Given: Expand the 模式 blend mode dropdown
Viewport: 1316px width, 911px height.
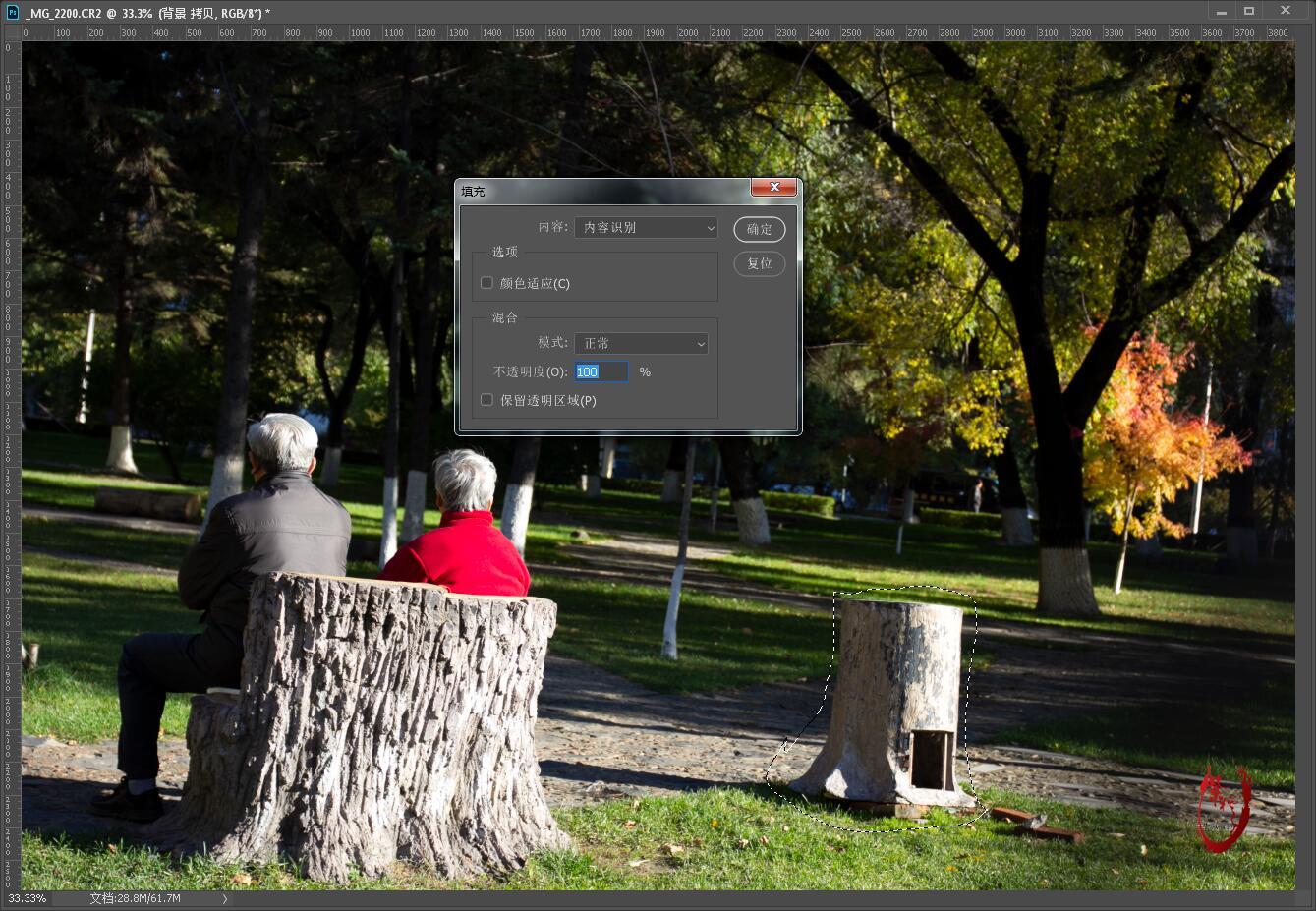Looking at the screenshot, I should (x=641, y=343).
